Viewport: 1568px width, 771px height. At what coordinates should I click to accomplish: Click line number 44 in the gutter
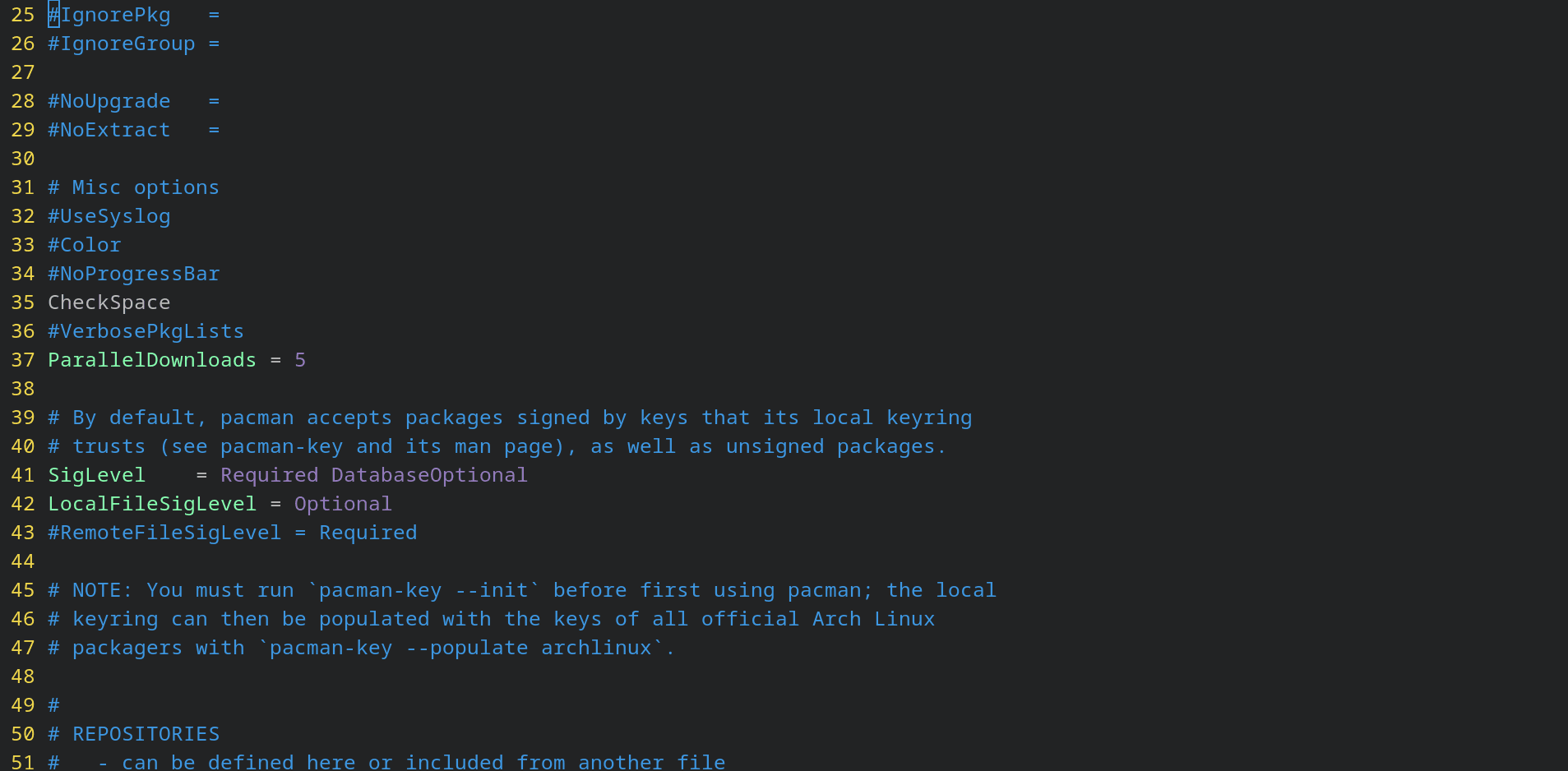click(x=23, y=561)
